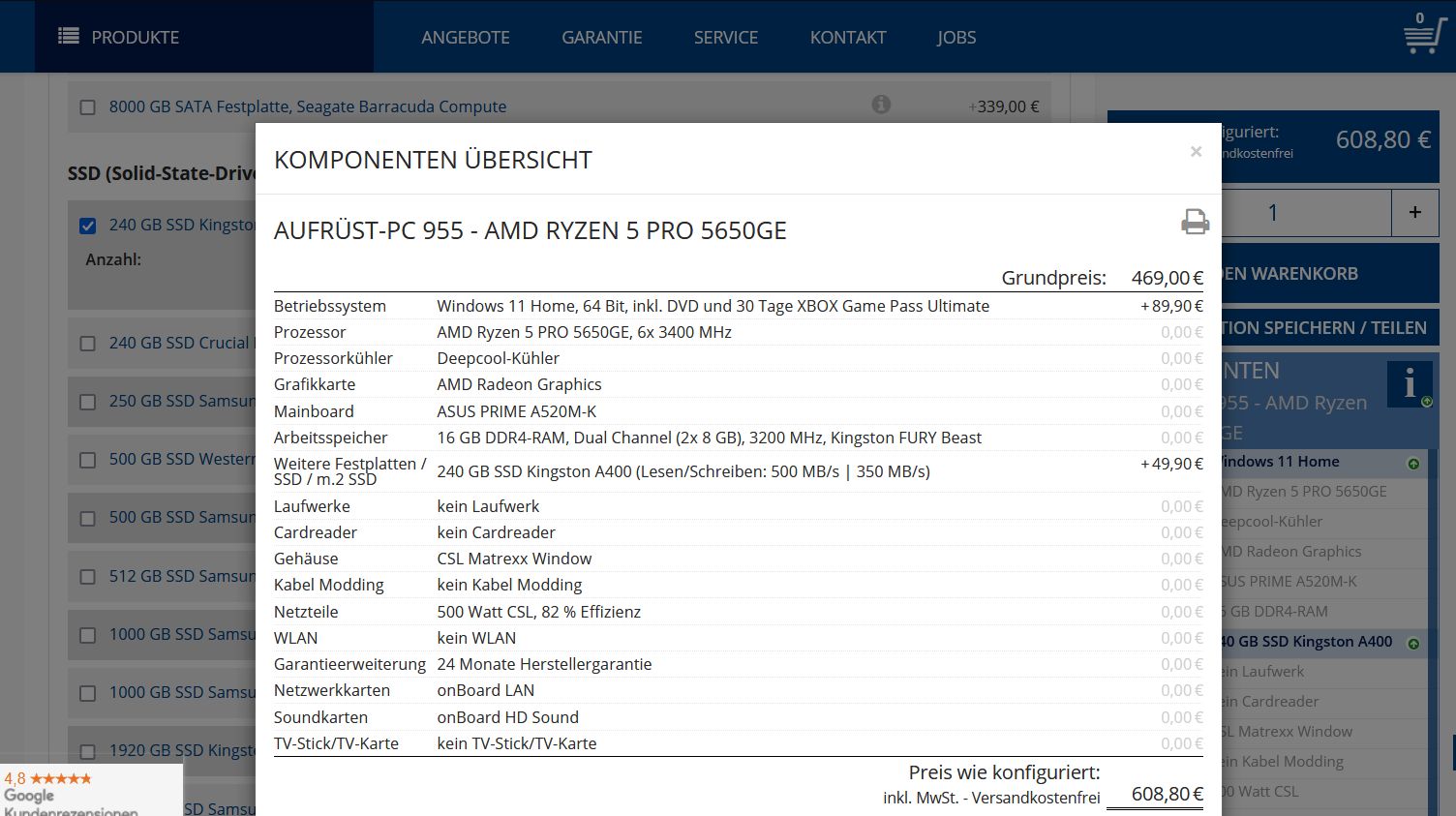Tick the 250 GB SSD Samsung checkbox

pos(88,402)
